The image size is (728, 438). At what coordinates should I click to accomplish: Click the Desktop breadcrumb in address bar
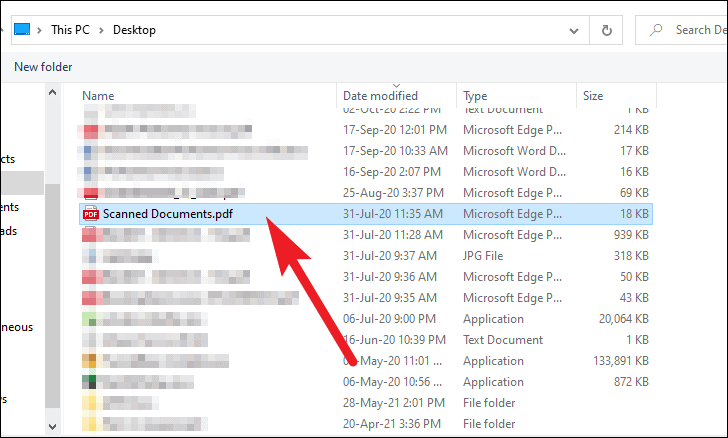[134, 30]
